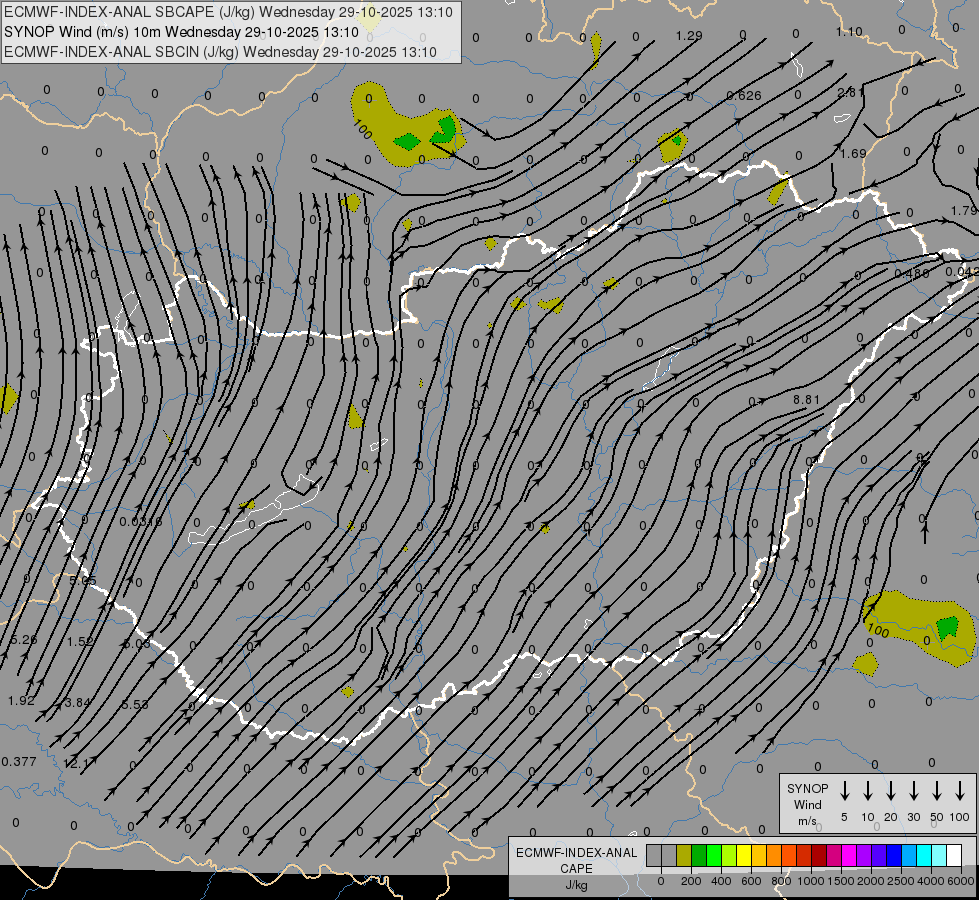Viewport: 979px width, 900px height.
Task: Click the 1.29 value near top edge
Action: pos(689,36)
